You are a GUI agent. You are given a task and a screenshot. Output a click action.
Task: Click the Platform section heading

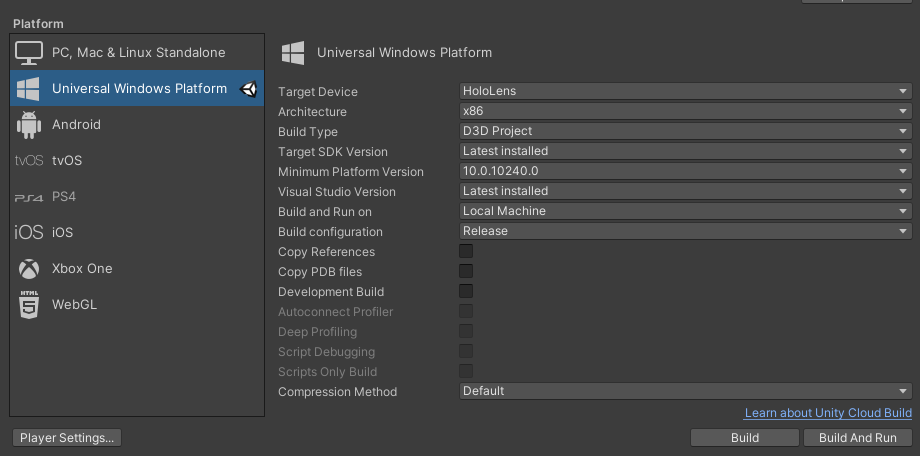point(38,24)
